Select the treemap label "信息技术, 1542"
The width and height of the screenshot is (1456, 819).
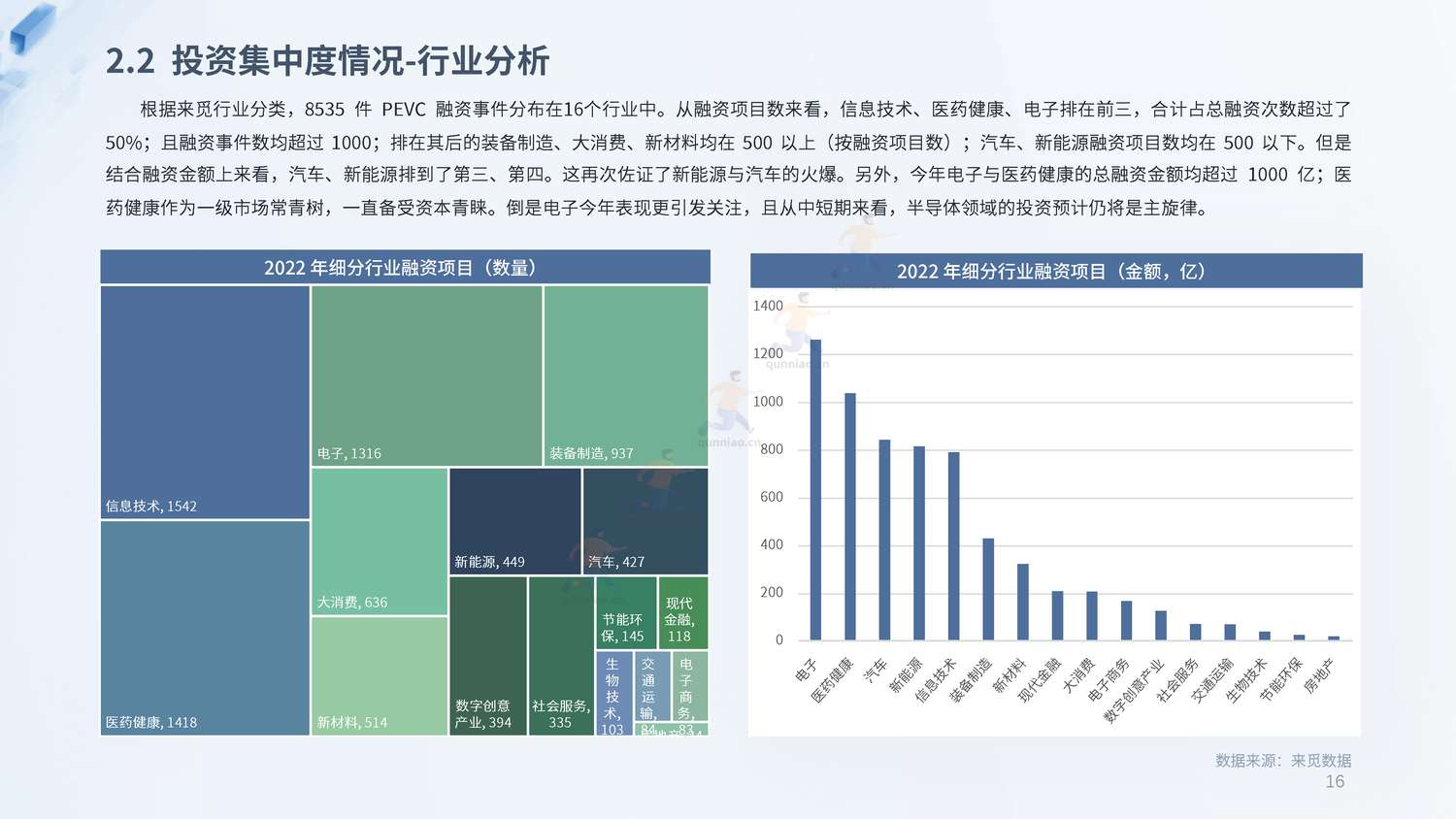tap(151, 506)
